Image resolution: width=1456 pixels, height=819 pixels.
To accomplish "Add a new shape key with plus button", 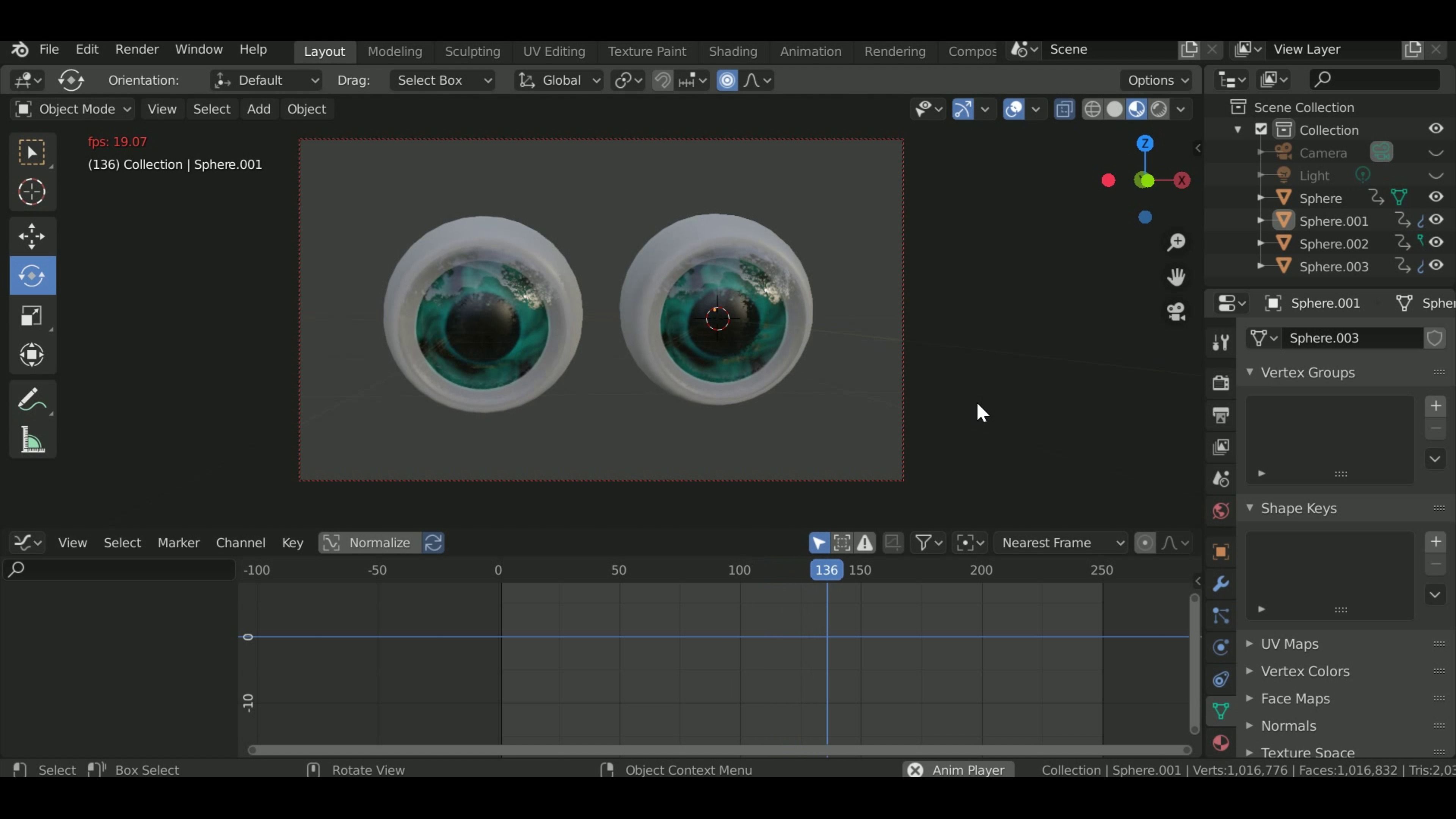I will click(x=1436, y=541).
